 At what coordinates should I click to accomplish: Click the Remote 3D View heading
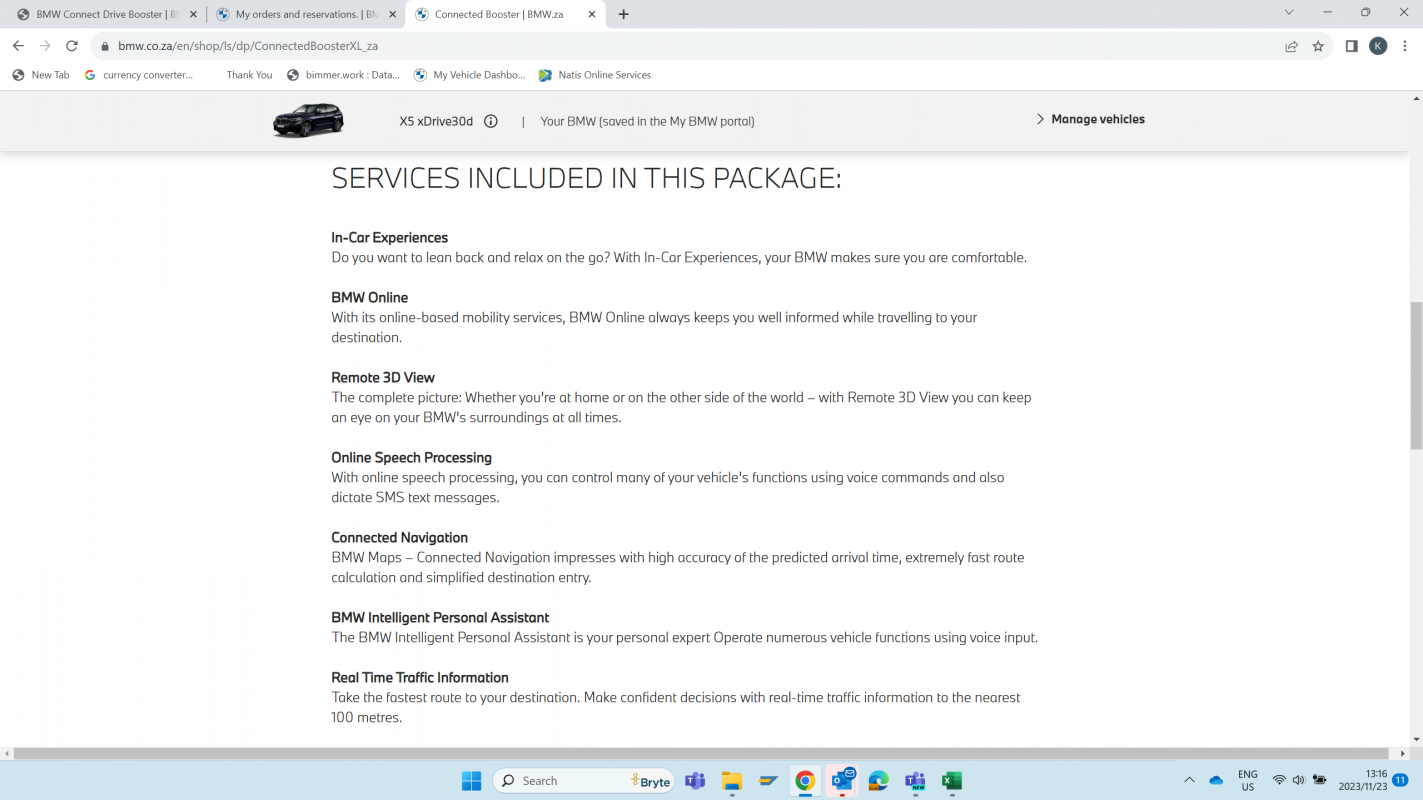[x=383, y=378]
